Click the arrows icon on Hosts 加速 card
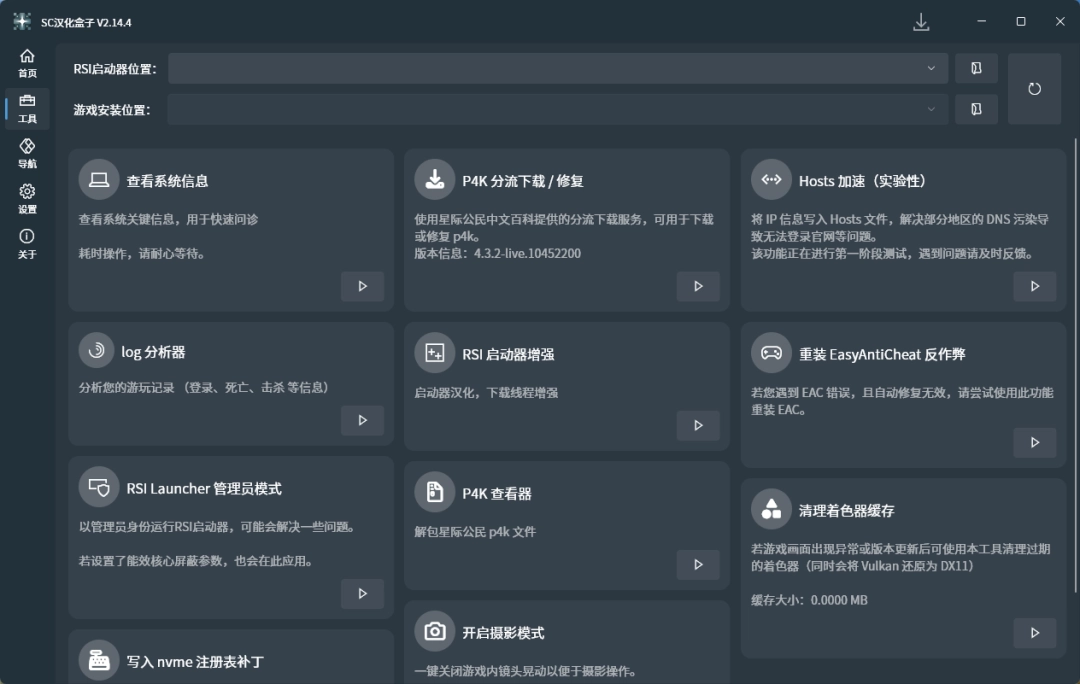Viewport: 1080px width, 684px height. point(771,179)
